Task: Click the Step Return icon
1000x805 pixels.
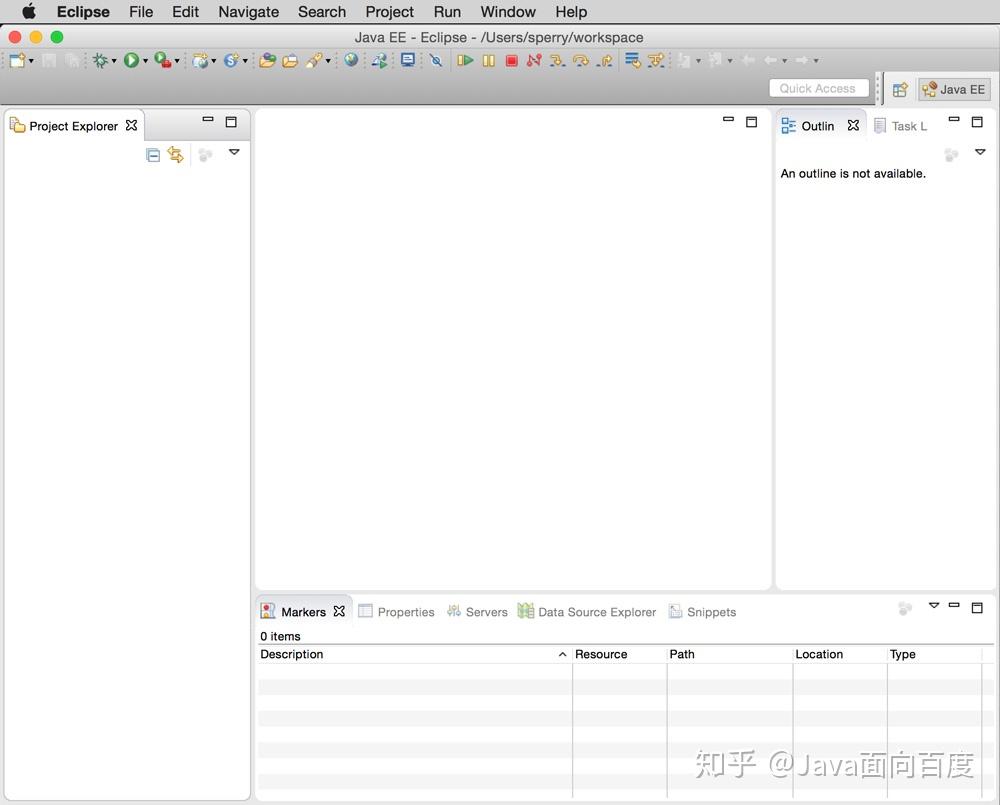Action: pos(605,61)
